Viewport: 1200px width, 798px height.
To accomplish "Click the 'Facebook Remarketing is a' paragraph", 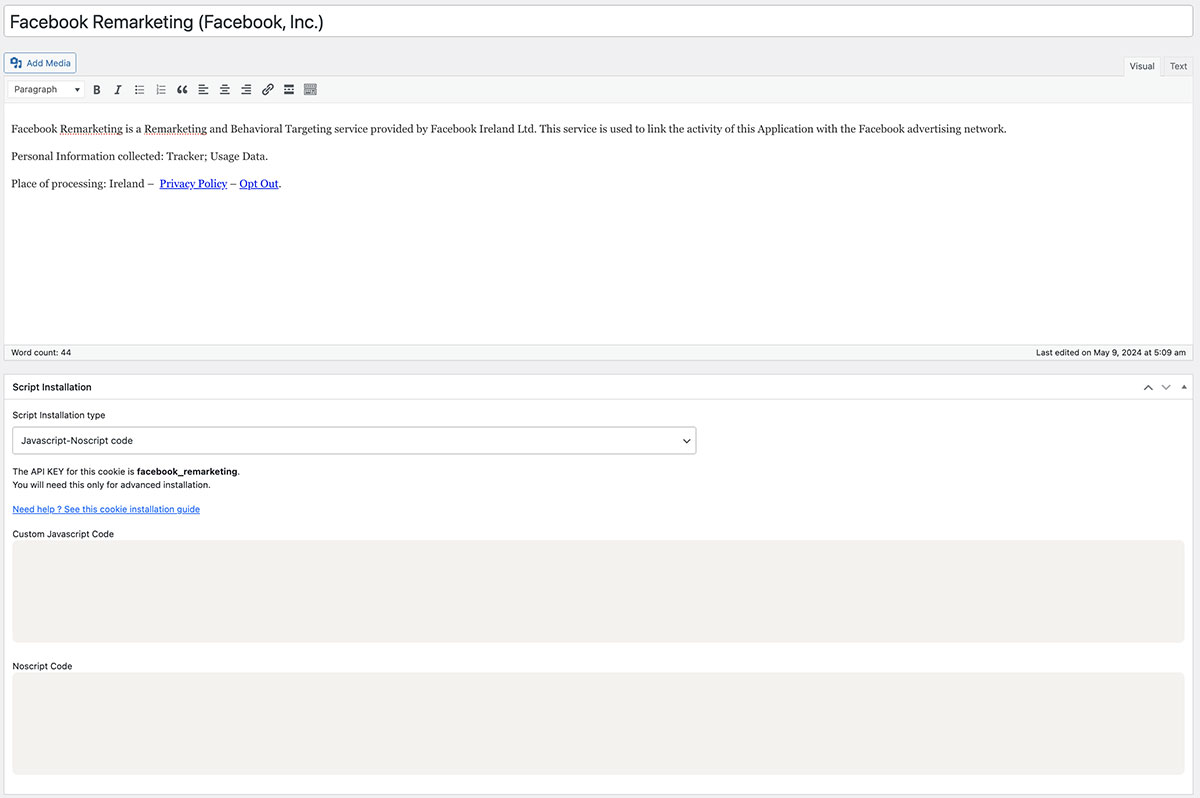I will pyautogui.click(x=509, y=129).
